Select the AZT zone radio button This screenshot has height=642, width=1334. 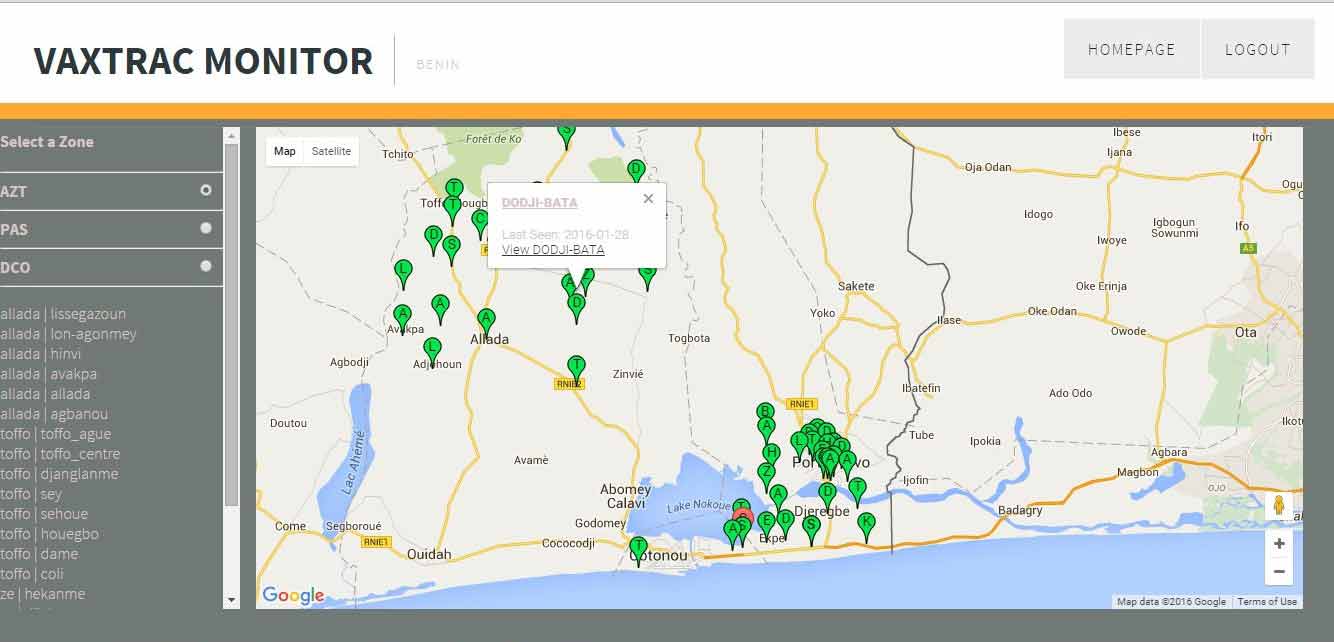click(x=206, y=190)
